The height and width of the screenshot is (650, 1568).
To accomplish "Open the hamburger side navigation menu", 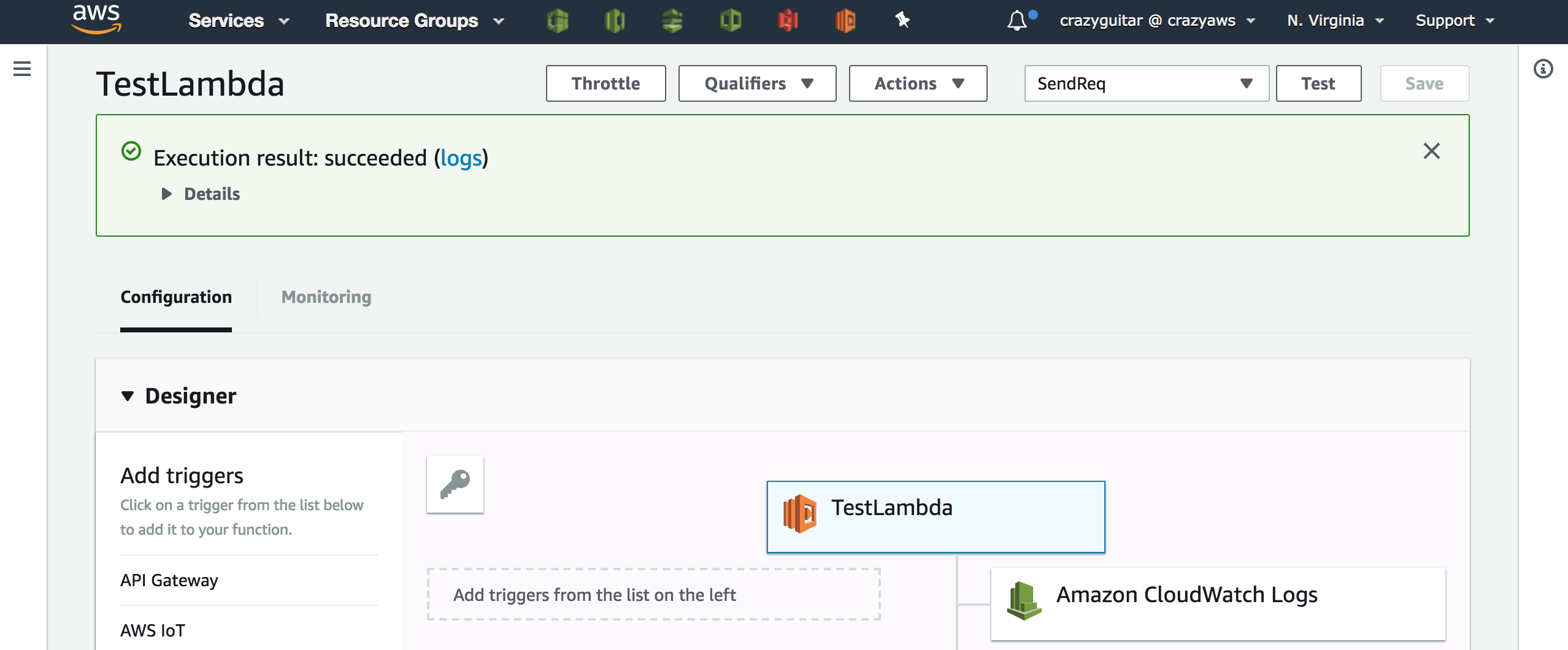I will (22, 69).
